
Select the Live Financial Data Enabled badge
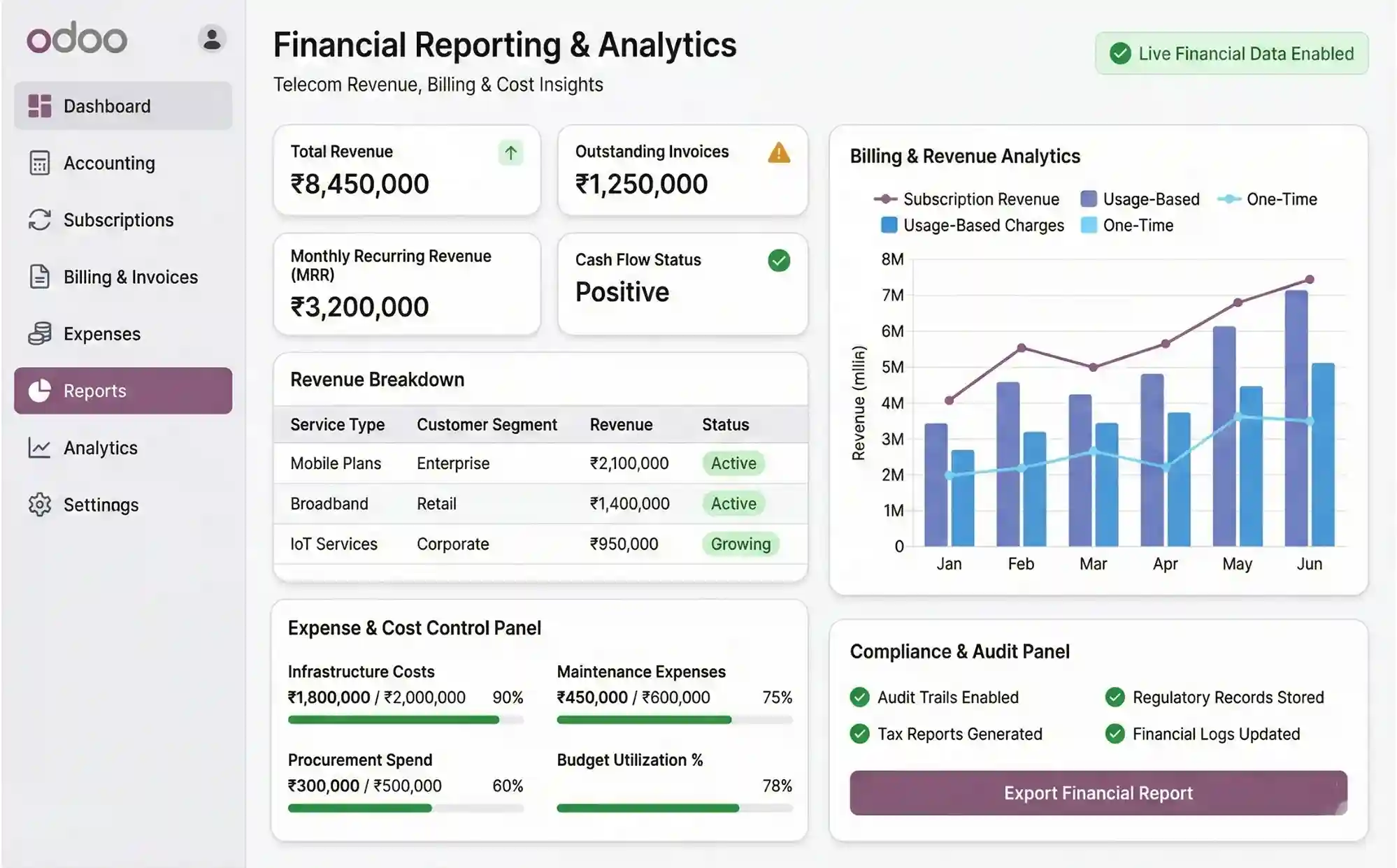point(1231,53)
